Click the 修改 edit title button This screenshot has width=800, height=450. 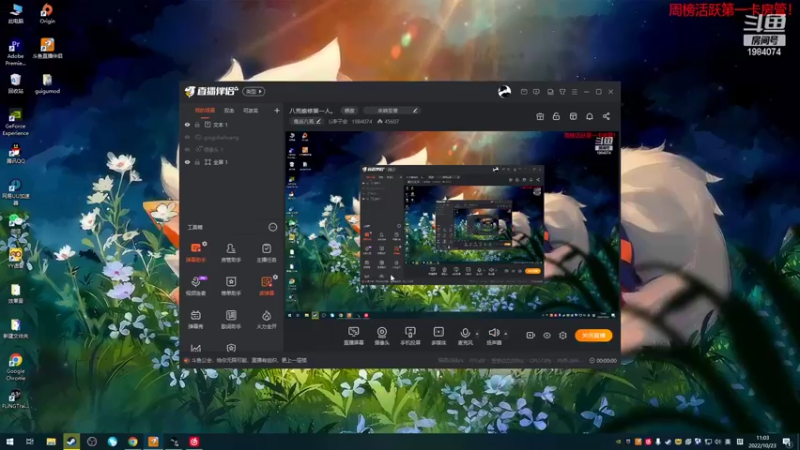coord(349,110)
